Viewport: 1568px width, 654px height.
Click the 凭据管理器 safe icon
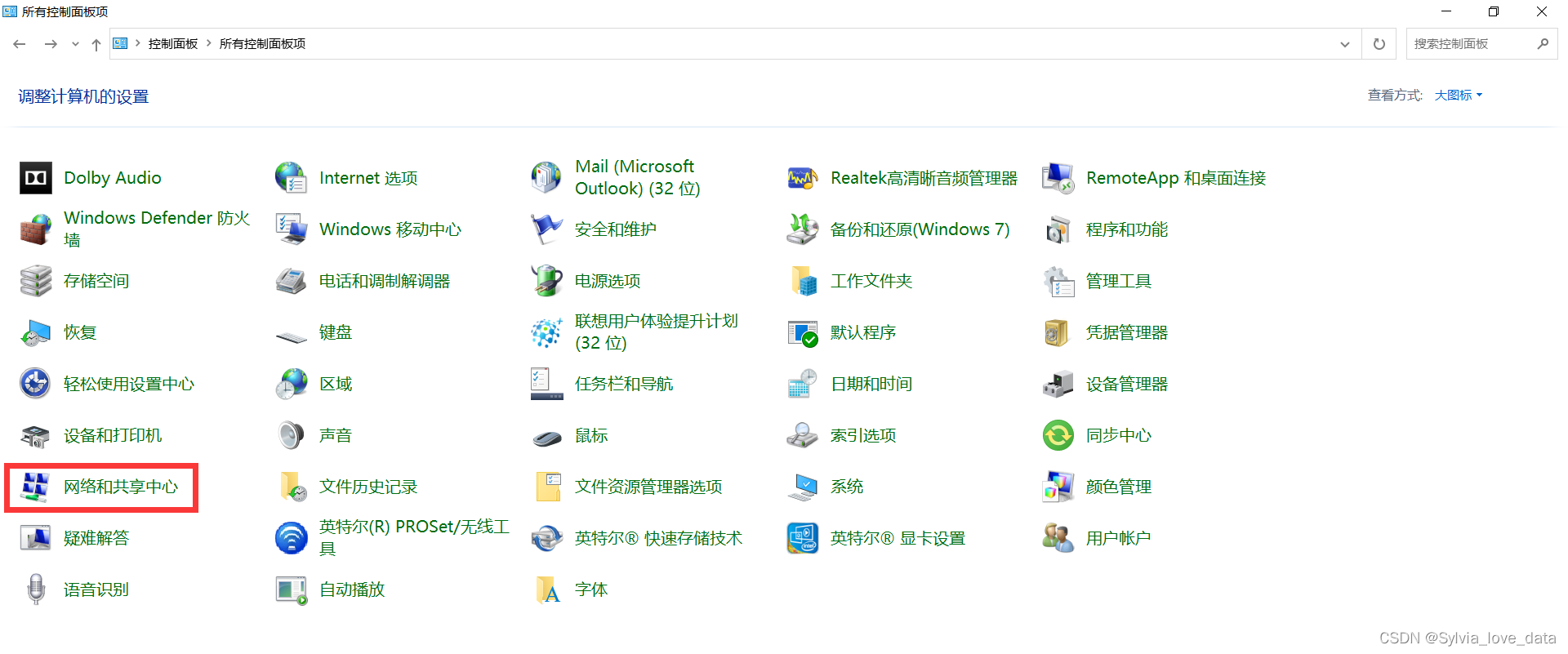point(1058,332)
